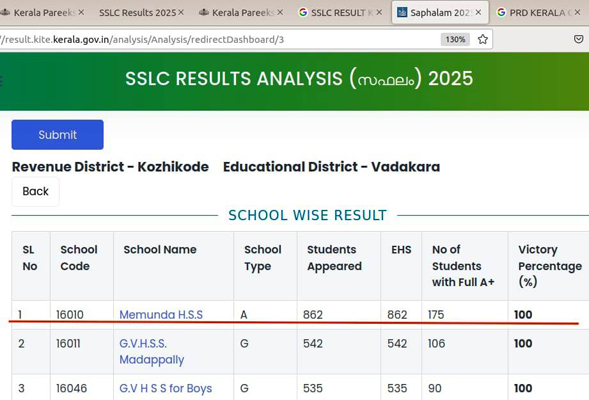Click the blue Submit button

point(57,135)
